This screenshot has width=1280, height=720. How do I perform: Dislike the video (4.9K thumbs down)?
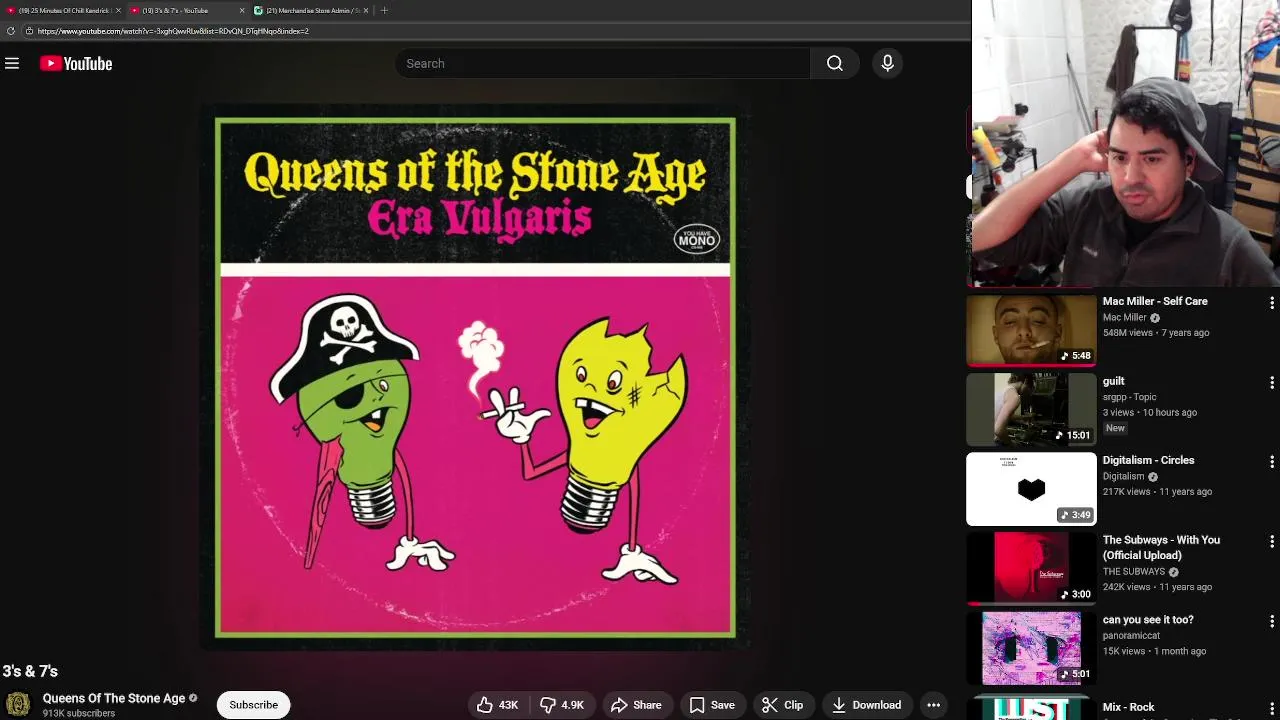pos(562,705)
